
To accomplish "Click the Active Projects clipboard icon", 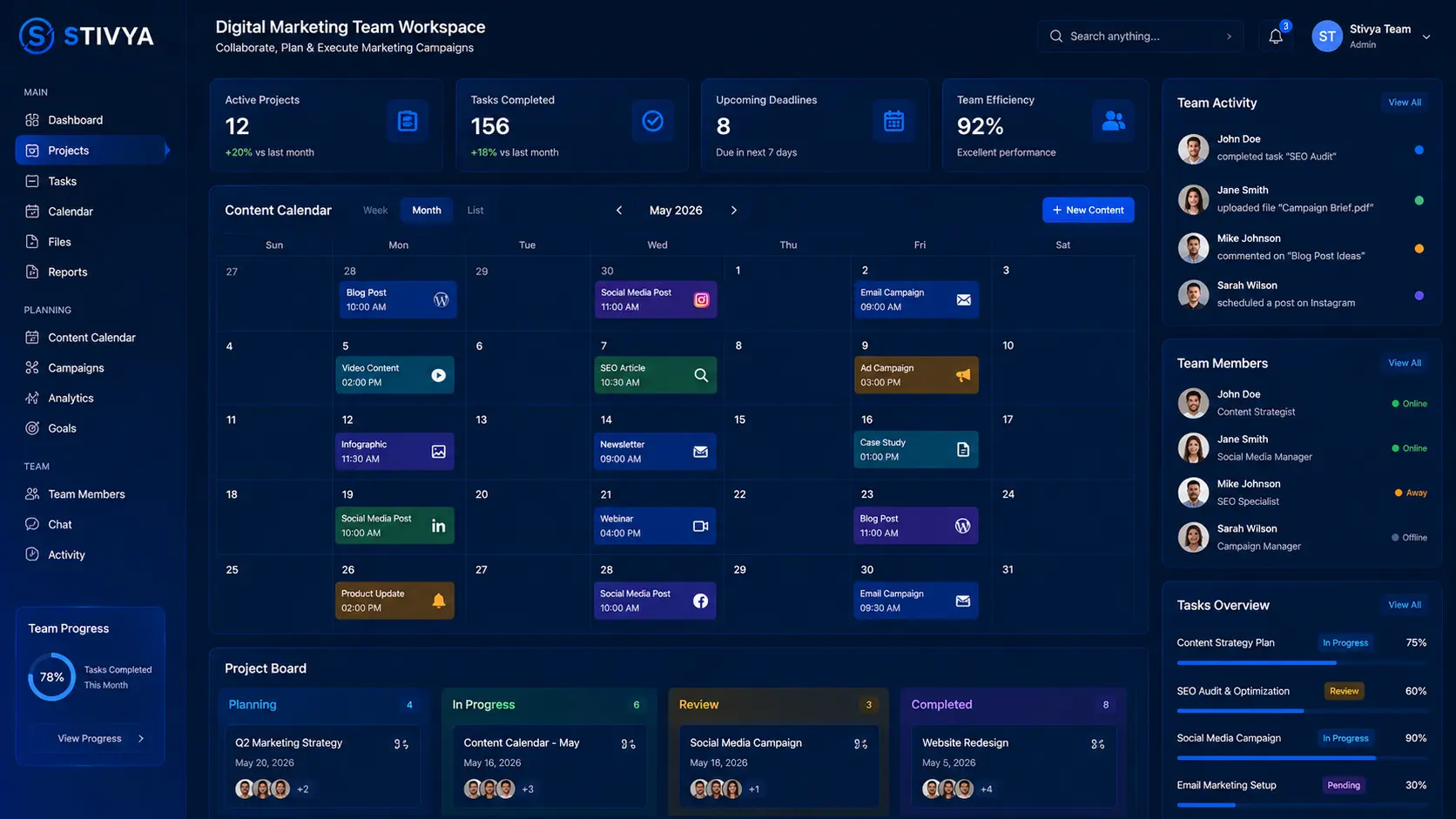I will point(408,121).
